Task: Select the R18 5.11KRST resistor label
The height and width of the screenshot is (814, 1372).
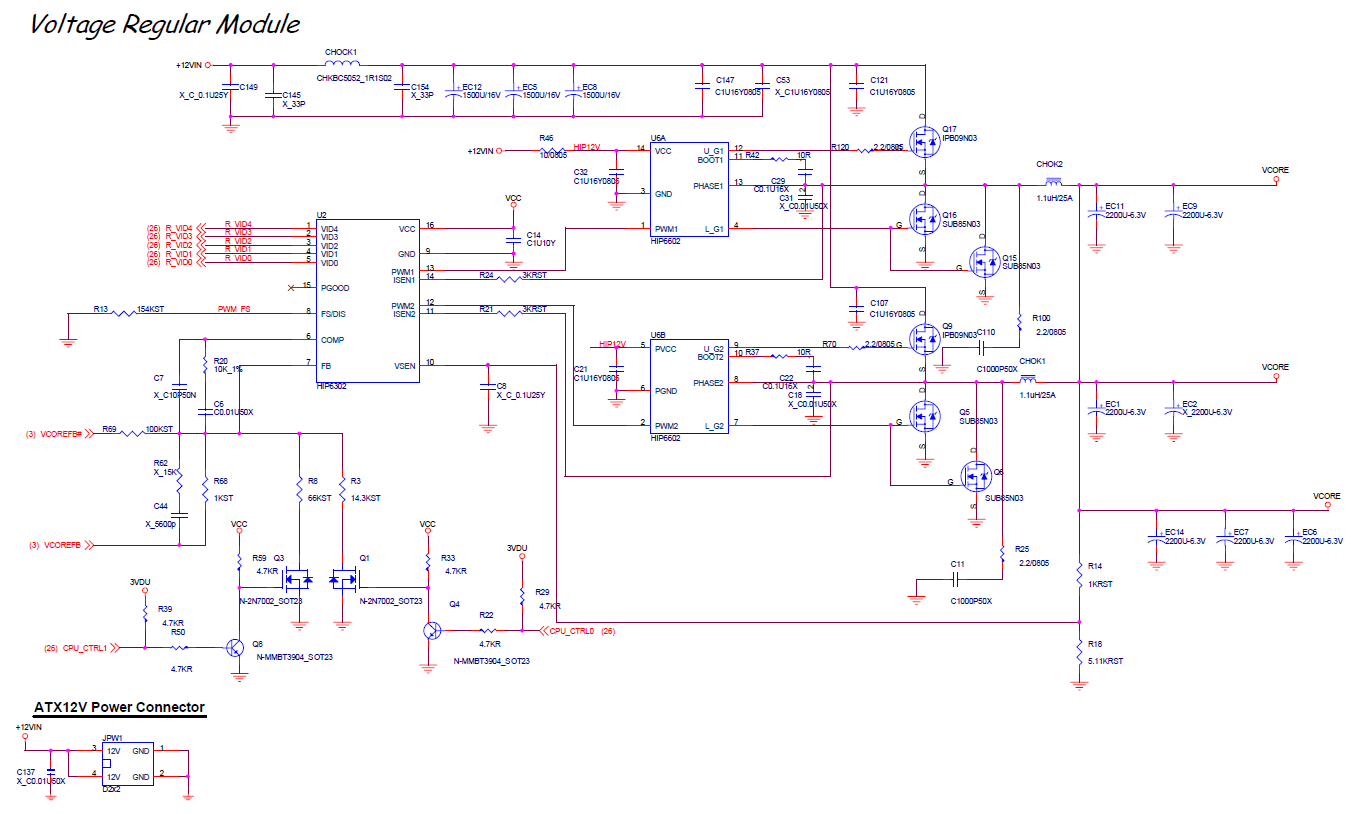Action: (1105, 652)
